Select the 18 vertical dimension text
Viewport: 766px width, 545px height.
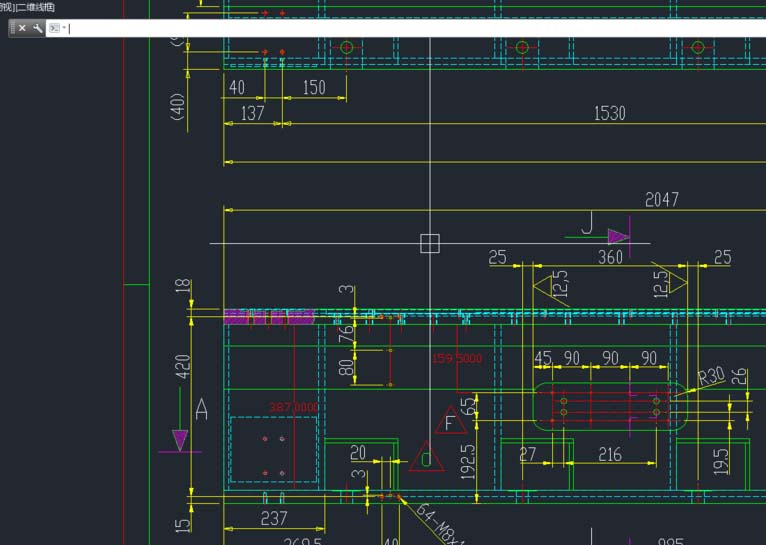[182, 286]
